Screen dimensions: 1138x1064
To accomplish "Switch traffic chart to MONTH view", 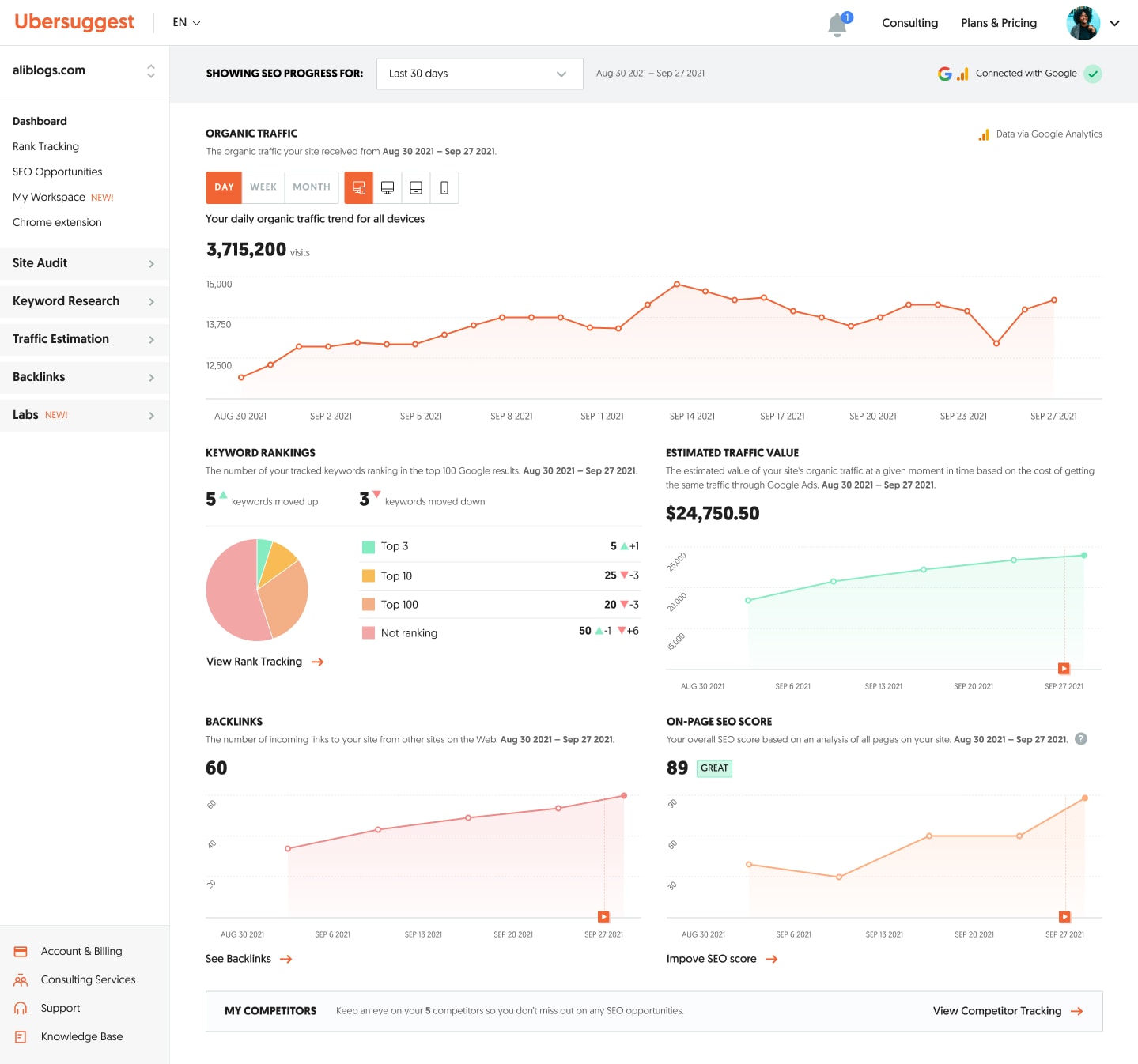I will tap(312, 188).
